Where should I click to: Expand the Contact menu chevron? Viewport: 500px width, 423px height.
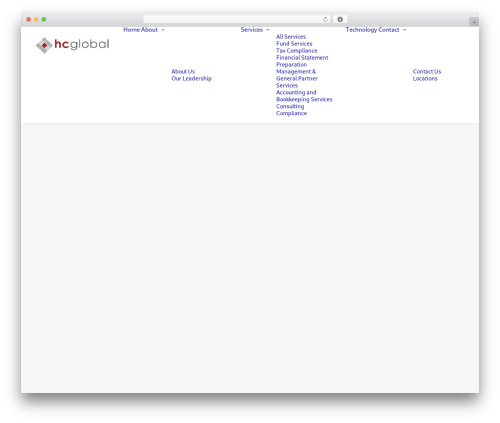[404, 30]
